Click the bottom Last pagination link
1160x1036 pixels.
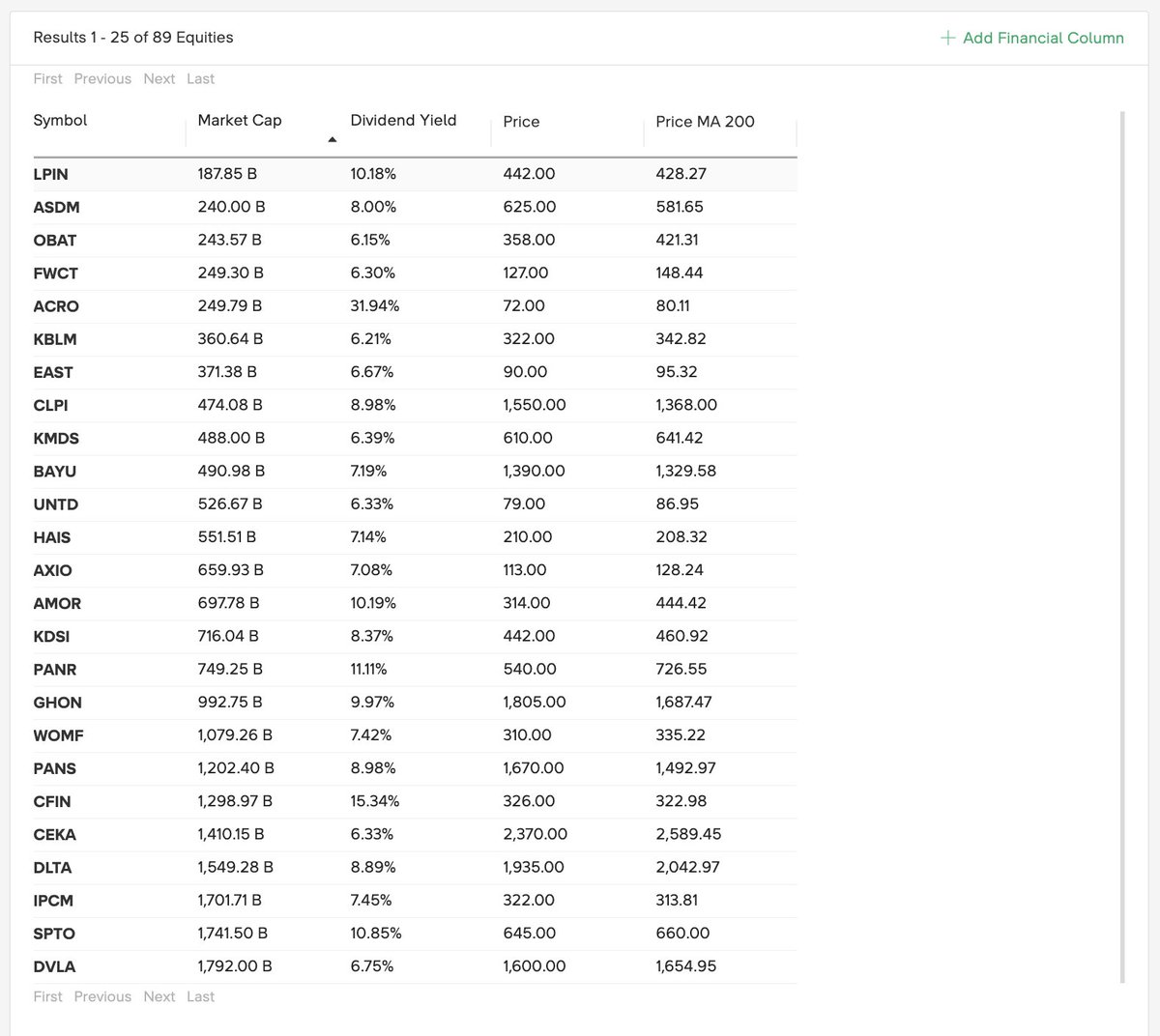pos(201,996)
